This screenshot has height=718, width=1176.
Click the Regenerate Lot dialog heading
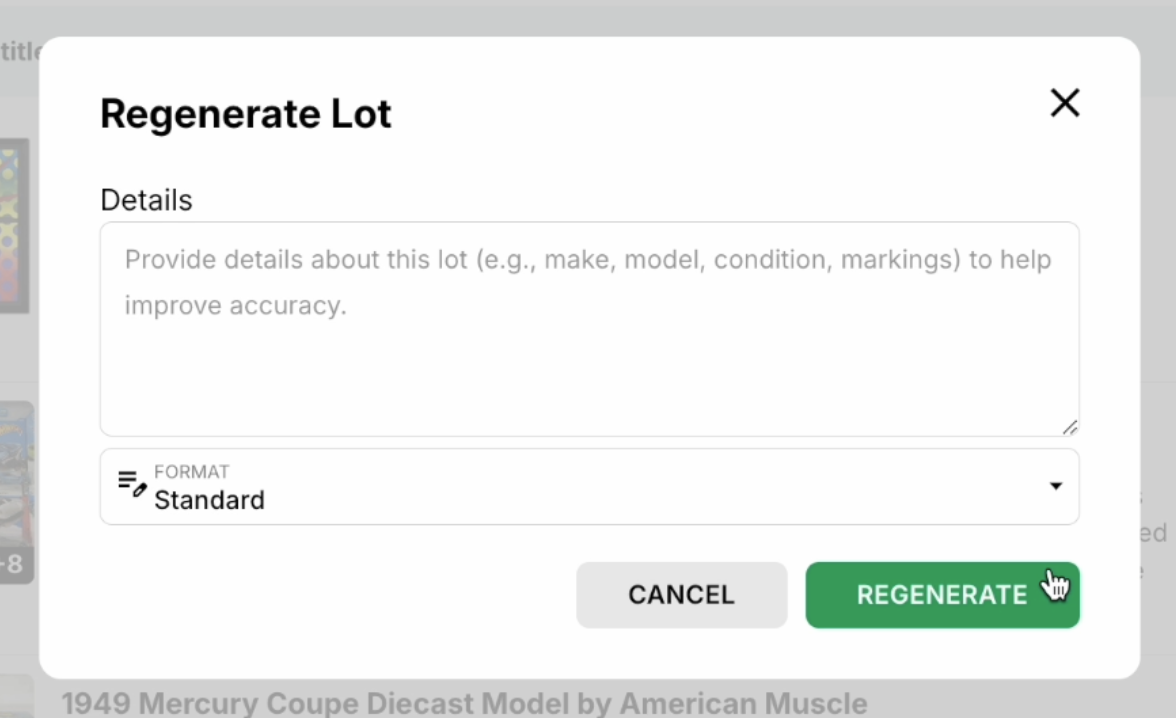pos(246,114)
